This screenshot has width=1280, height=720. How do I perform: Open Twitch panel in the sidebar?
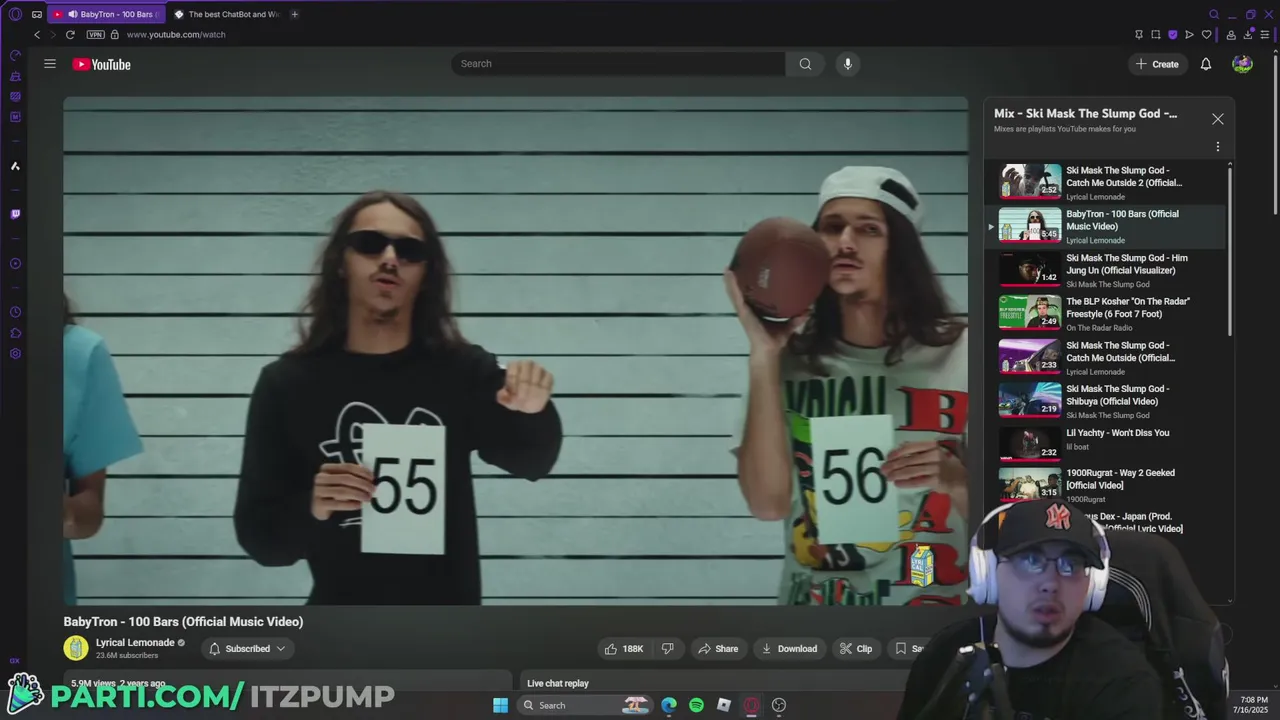[15, 214]
